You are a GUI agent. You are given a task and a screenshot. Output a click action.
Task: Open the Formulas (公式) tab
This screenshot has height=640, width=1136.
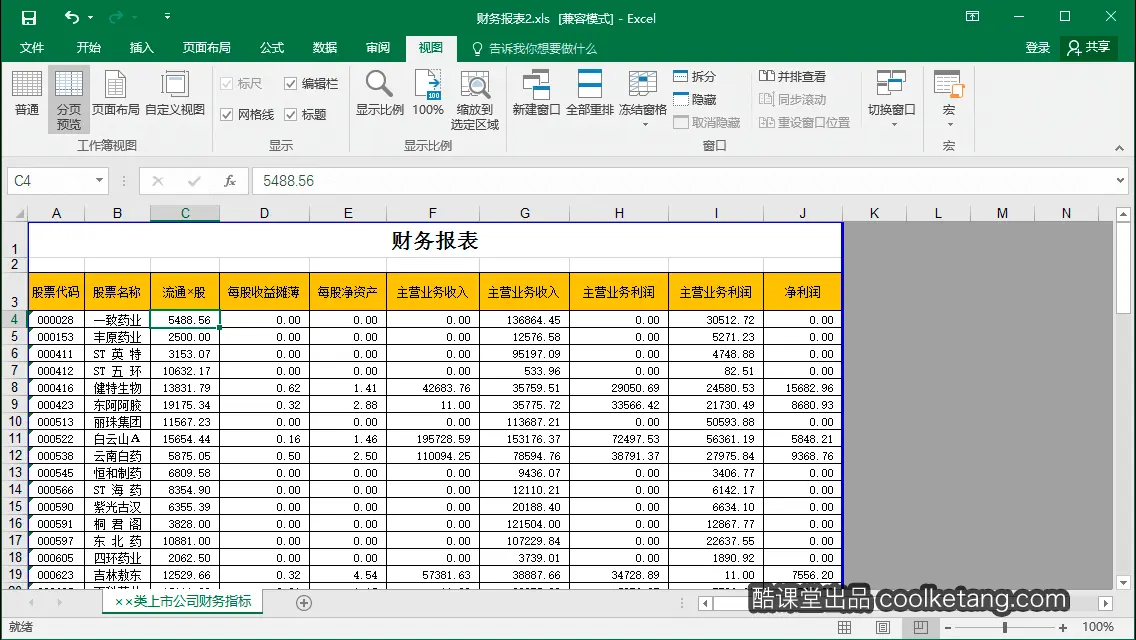(272, 48)
